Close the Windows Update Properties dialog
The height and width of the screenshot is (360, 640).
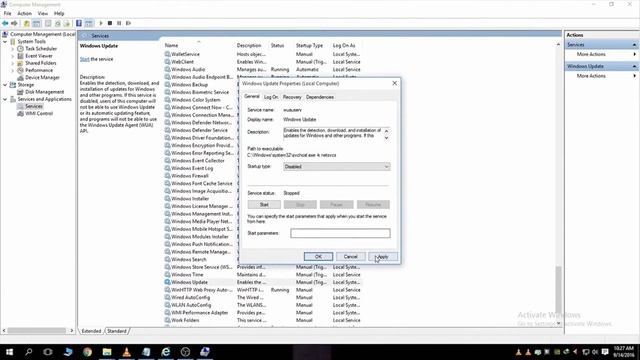pyautogui.click(x=394, y=83)
